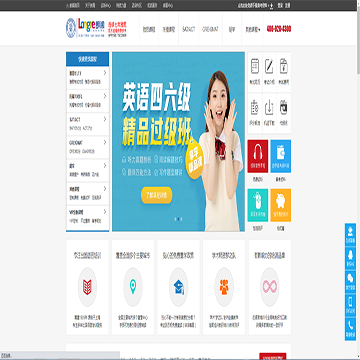Expand the 托福 row chevron in left sidebar
Image resolution: width=360 pixels, height=360 pixels.
[105, 96]
